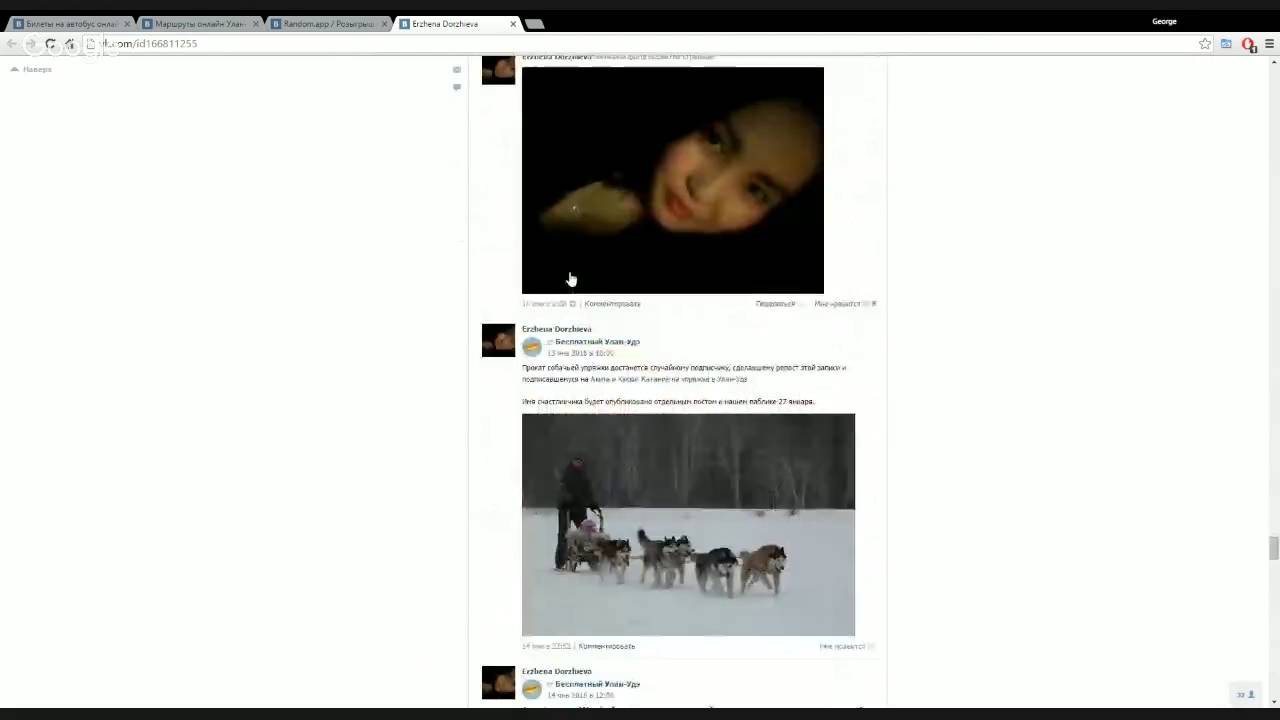Open the dog sled post date link
This screenshot has height=720, width=1280.
coord(580,353)
